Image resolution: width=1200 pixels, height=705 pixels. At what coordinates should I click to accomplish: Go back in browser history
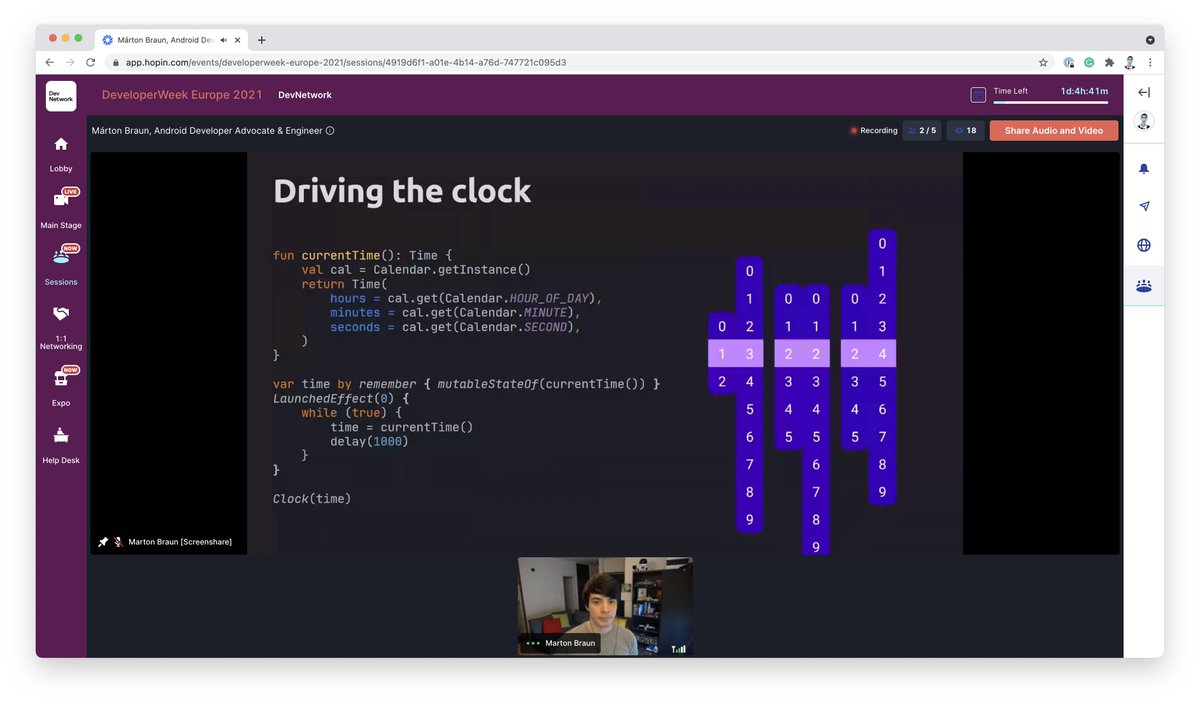tap(50, 62)
